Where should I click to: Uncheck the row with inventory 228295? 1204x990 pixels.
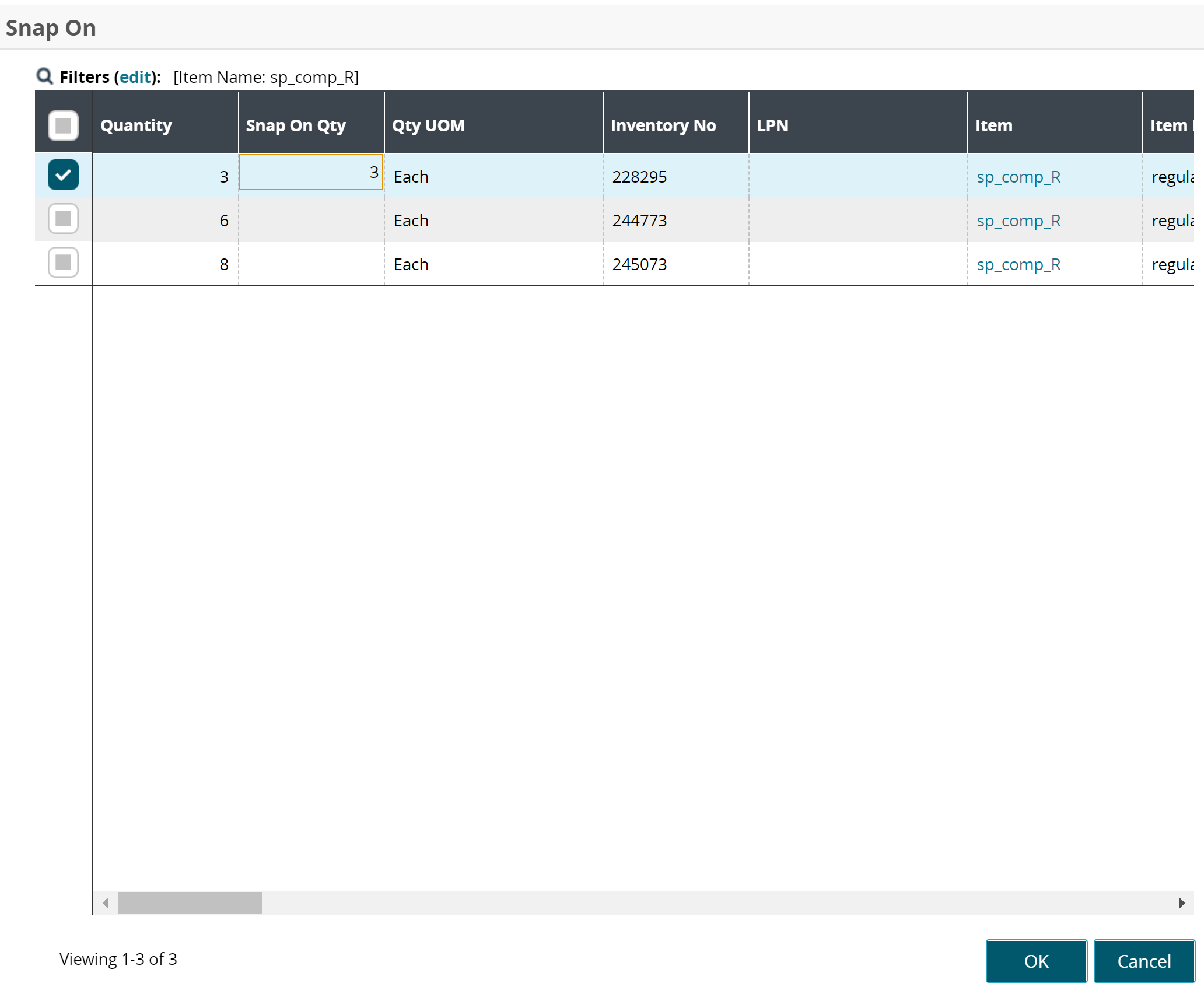(x=63, y=175)
